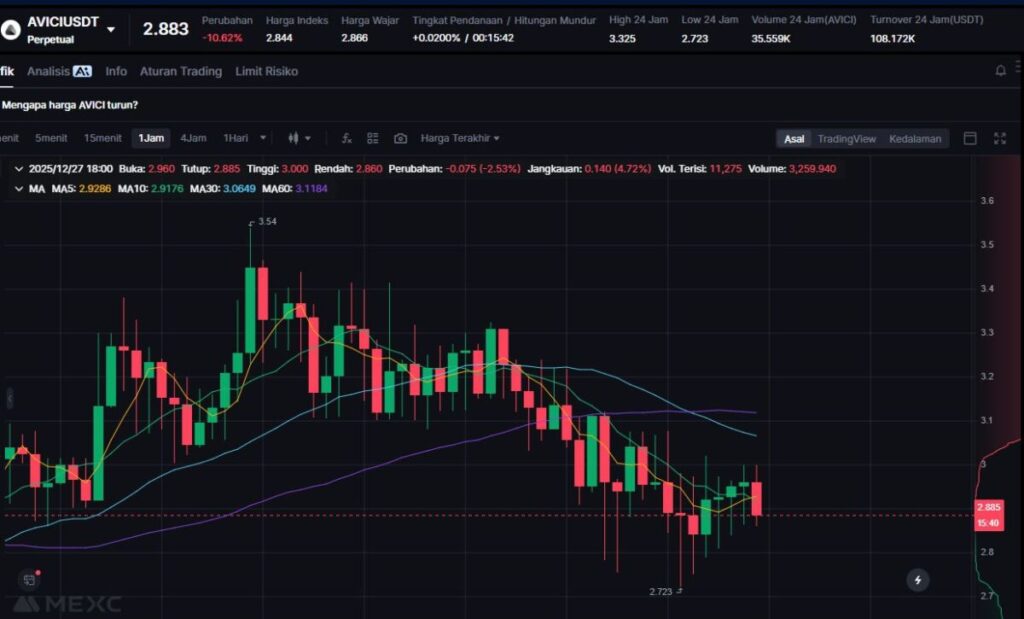The image size is (1024, 619).
Task: Switch to the Limit Risiko tab
Action: coord(266,71)
